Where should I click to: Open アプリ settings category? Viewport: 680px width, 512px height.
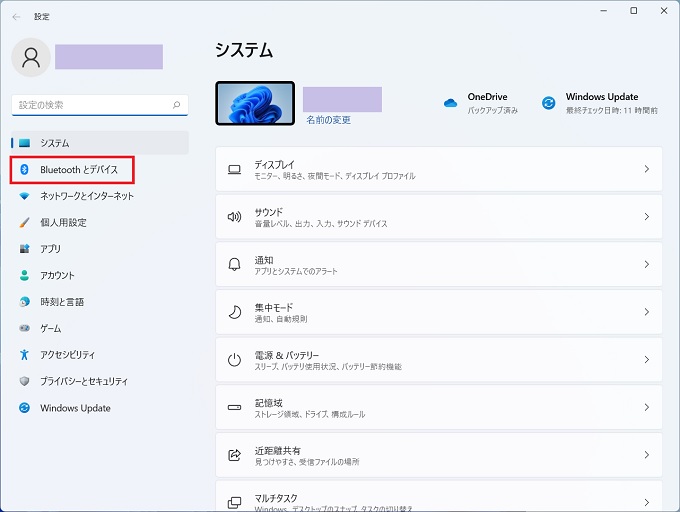click(100, 249)
